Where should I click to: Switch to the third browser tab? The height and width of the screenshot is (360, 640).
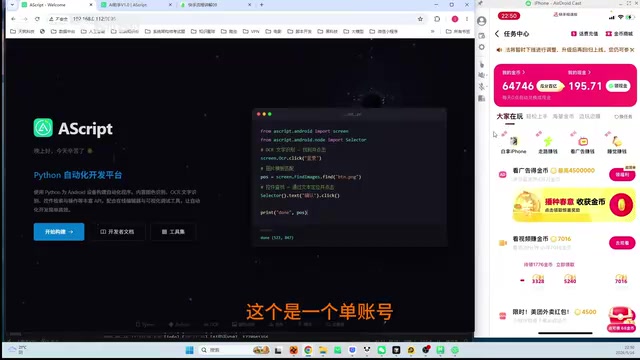215,5
